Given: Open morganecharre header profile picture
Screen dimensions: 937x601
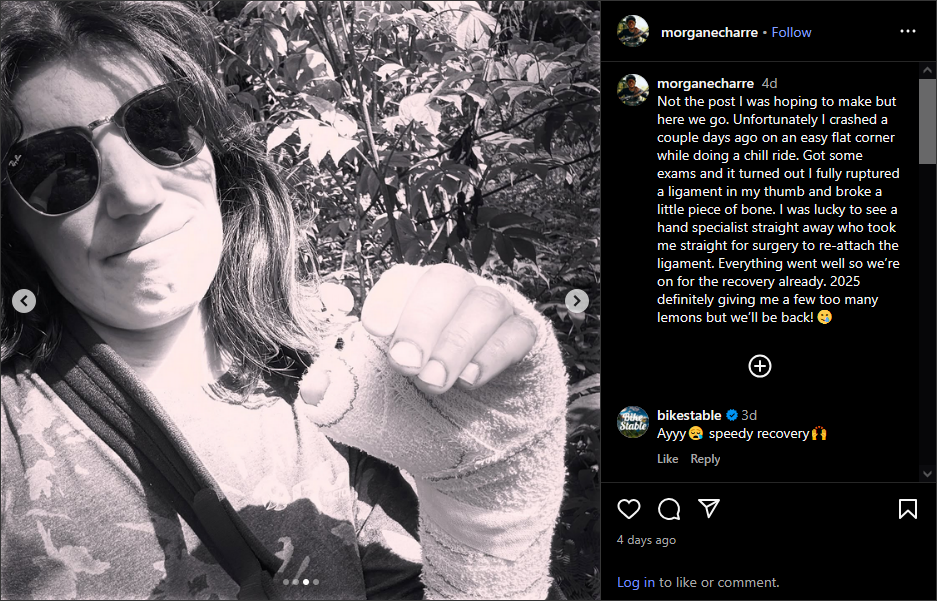Looking at the screenshot, I should pos(633,31).
